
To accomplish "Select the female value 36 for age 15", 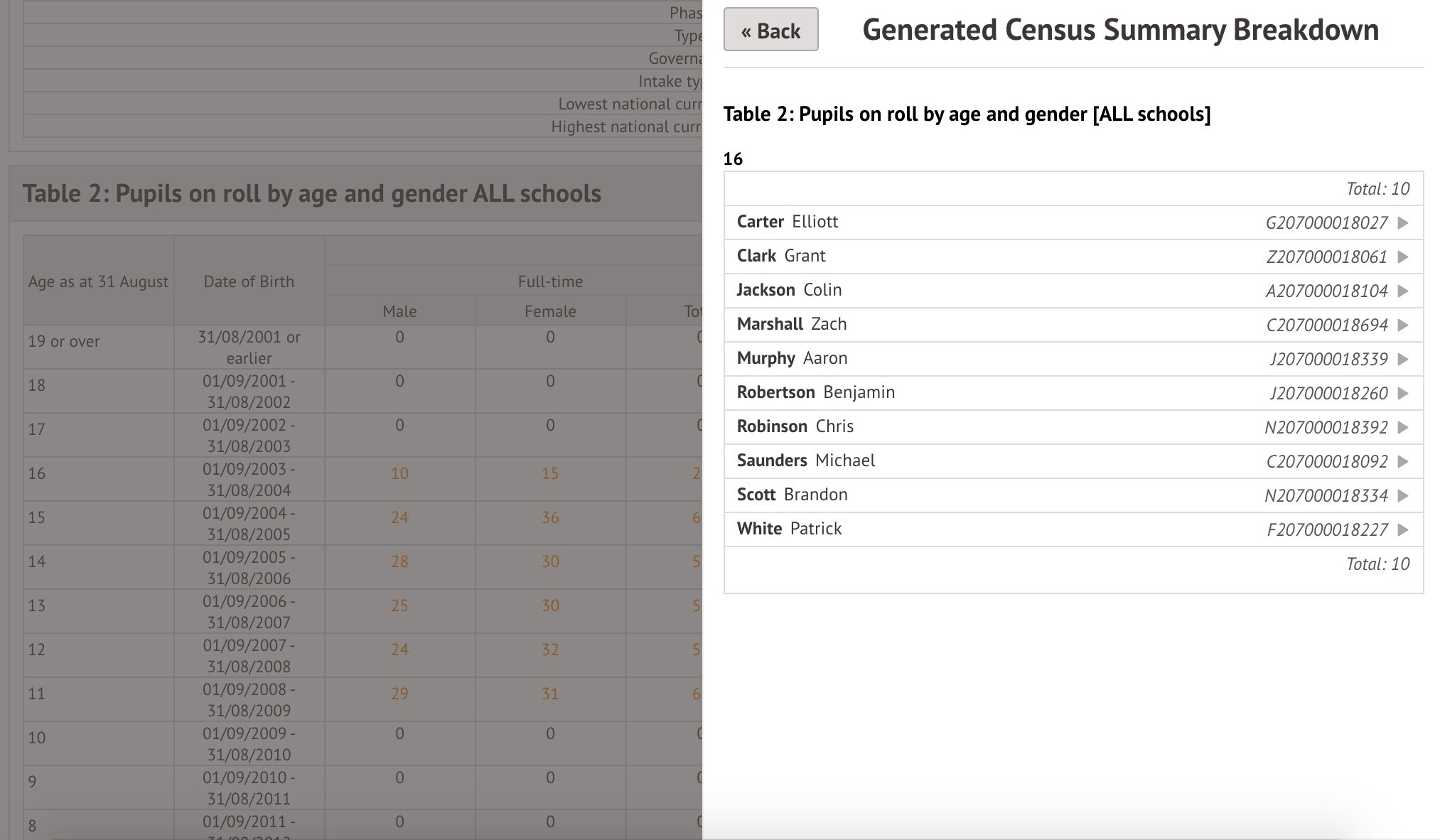I will [x=549, y=517].
